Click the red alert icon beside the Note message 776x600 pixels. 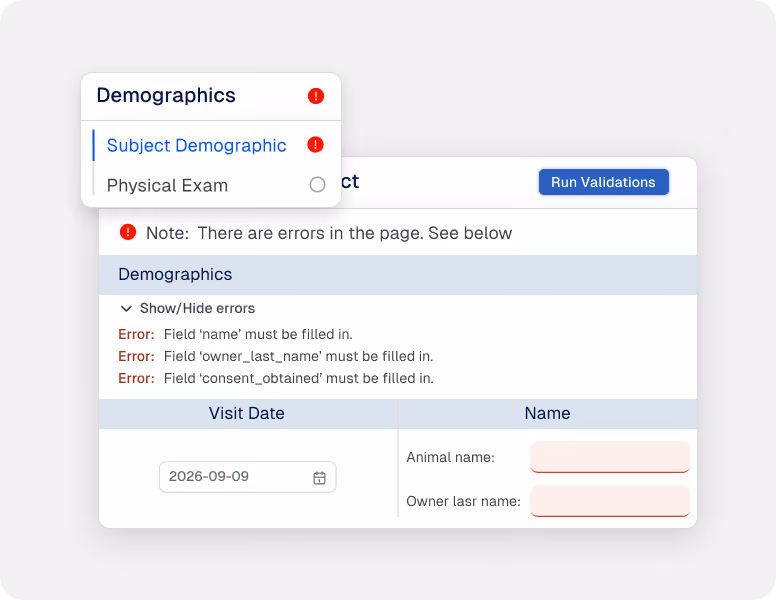pyautogui.click(x=128, y=232)
